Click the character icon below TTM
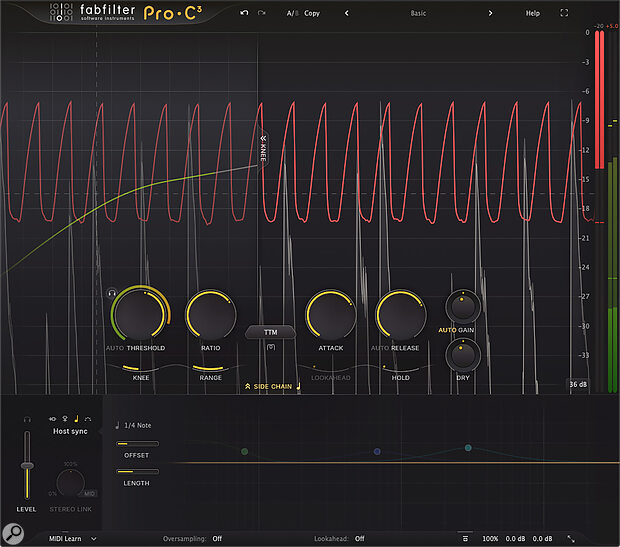The height and width of the screenshot is (547, 620). pyautogui.click(x=271, y=347)
